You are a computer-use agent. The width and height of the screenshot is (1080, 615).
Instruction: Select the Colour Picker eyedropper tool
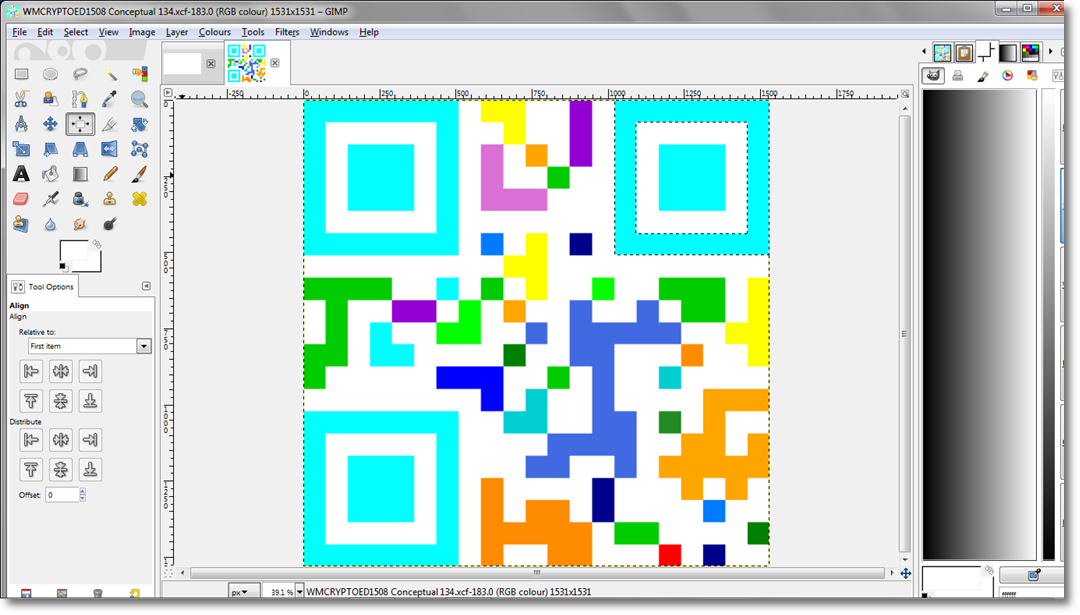110,99
